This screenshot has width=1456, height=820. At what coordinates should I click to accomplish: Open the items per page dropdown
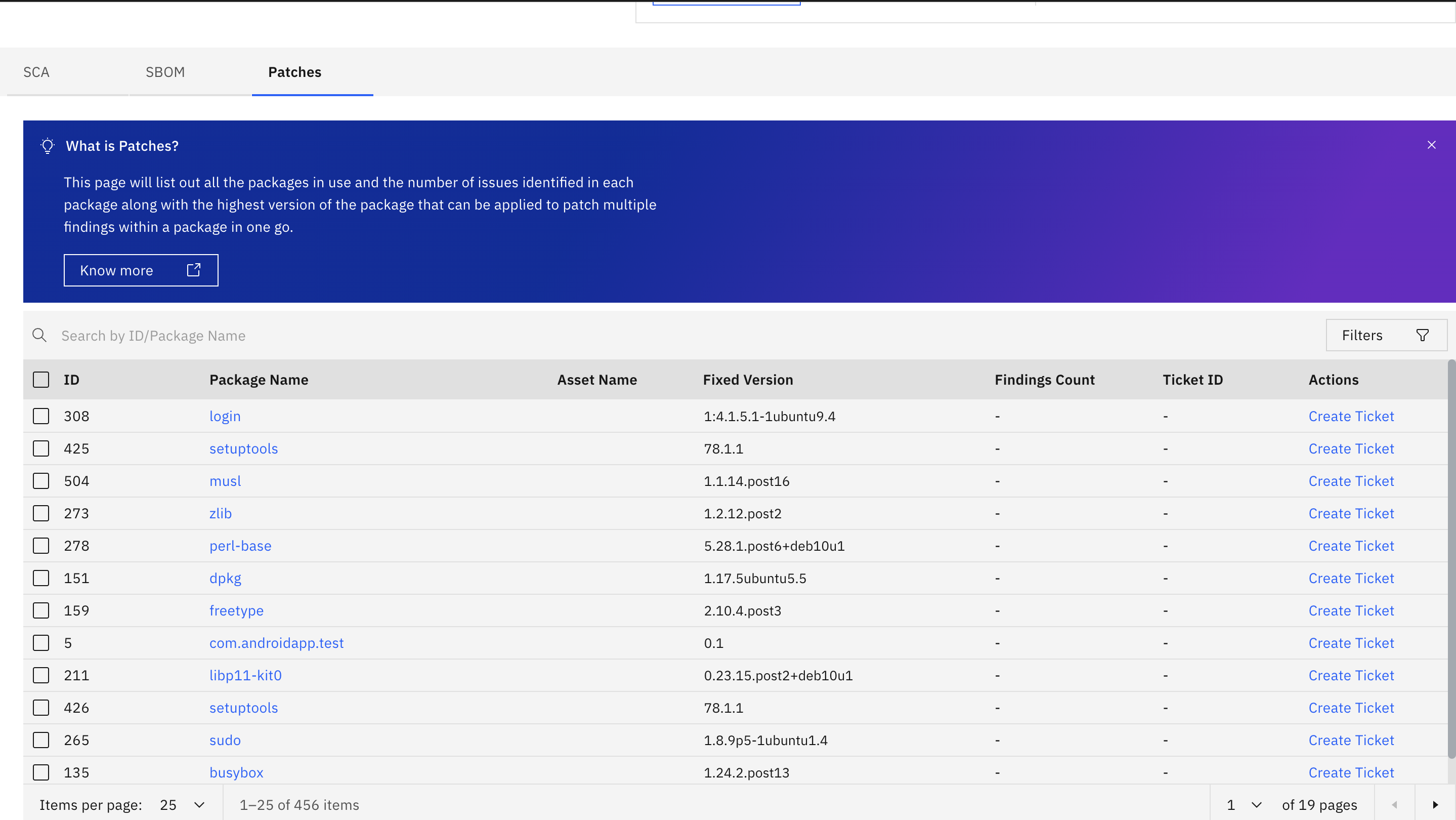pos(182,804)
